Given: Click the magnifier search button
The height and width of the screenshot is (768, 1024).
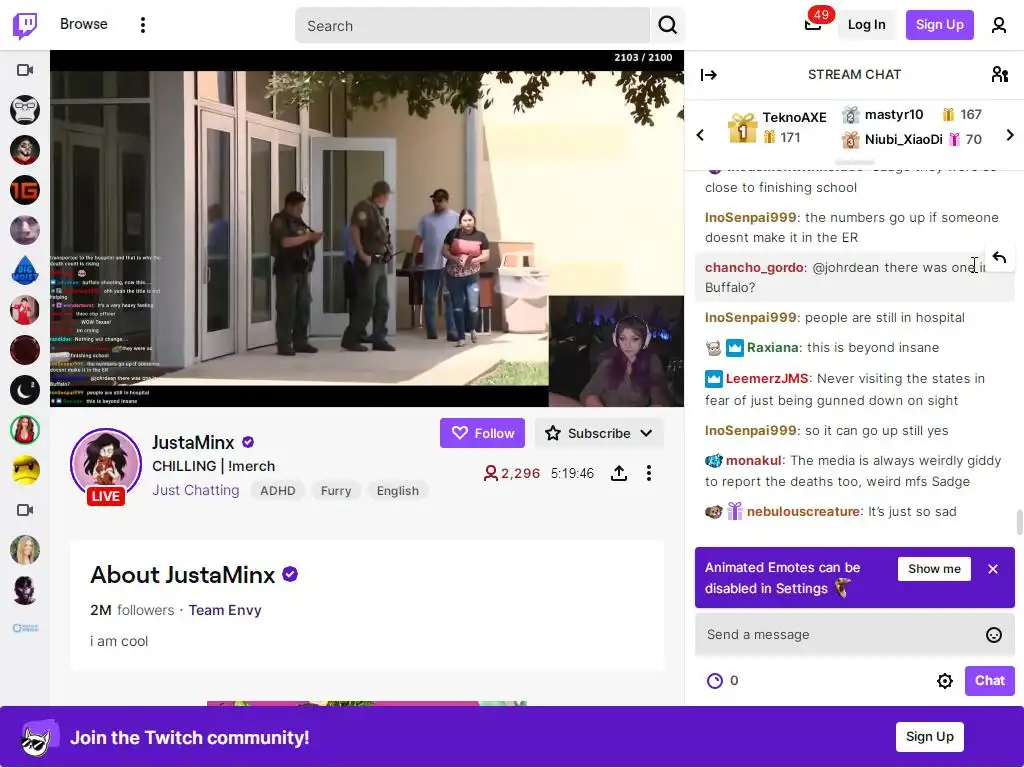Looking at the screenshot, I should pos(667,25).
